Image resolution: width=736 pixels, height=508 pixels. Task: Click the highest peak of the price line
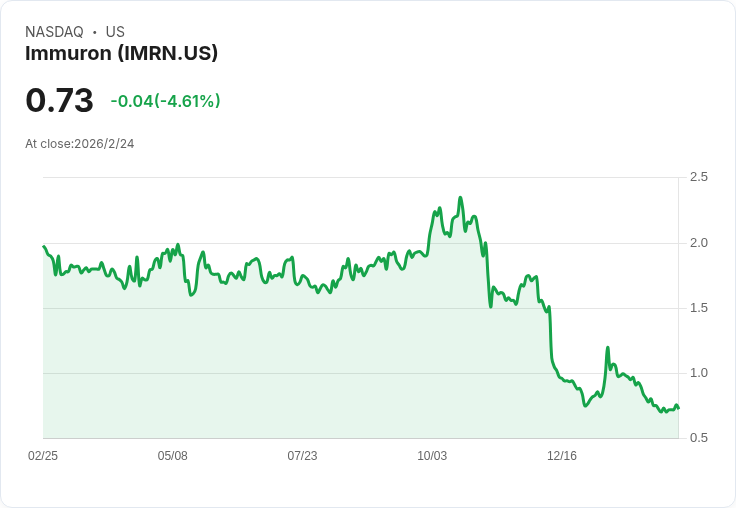tap(460, 198)
